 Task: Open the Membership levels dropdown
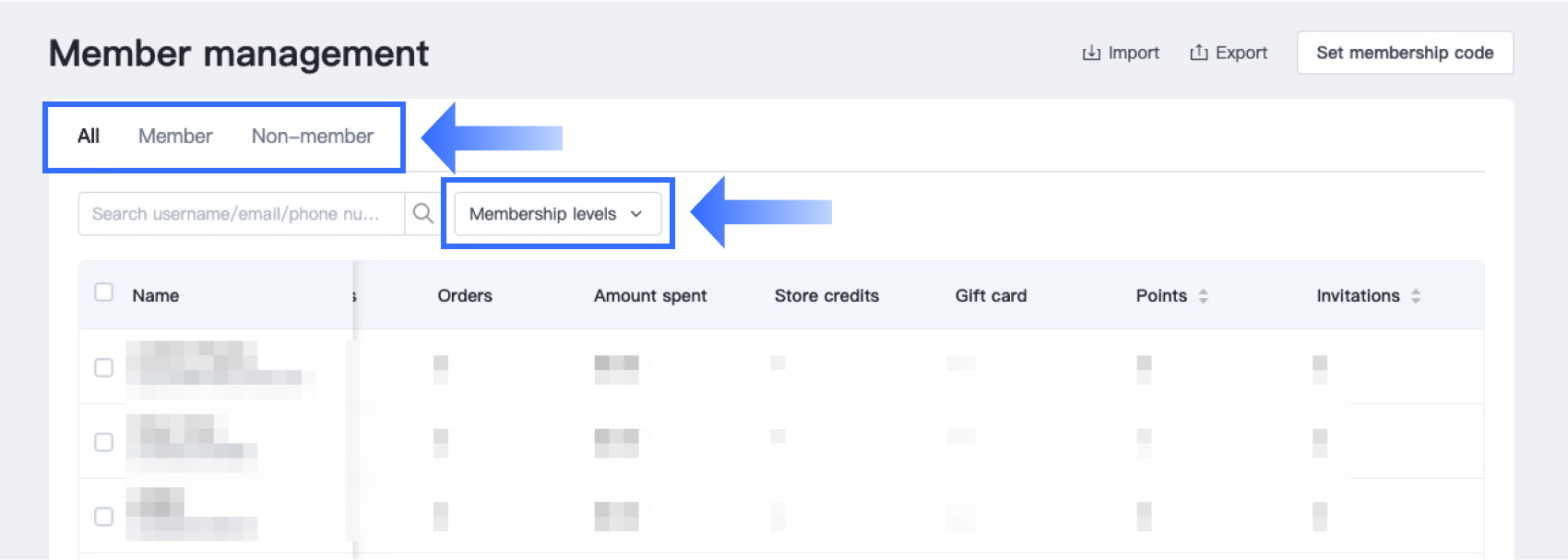557,214
